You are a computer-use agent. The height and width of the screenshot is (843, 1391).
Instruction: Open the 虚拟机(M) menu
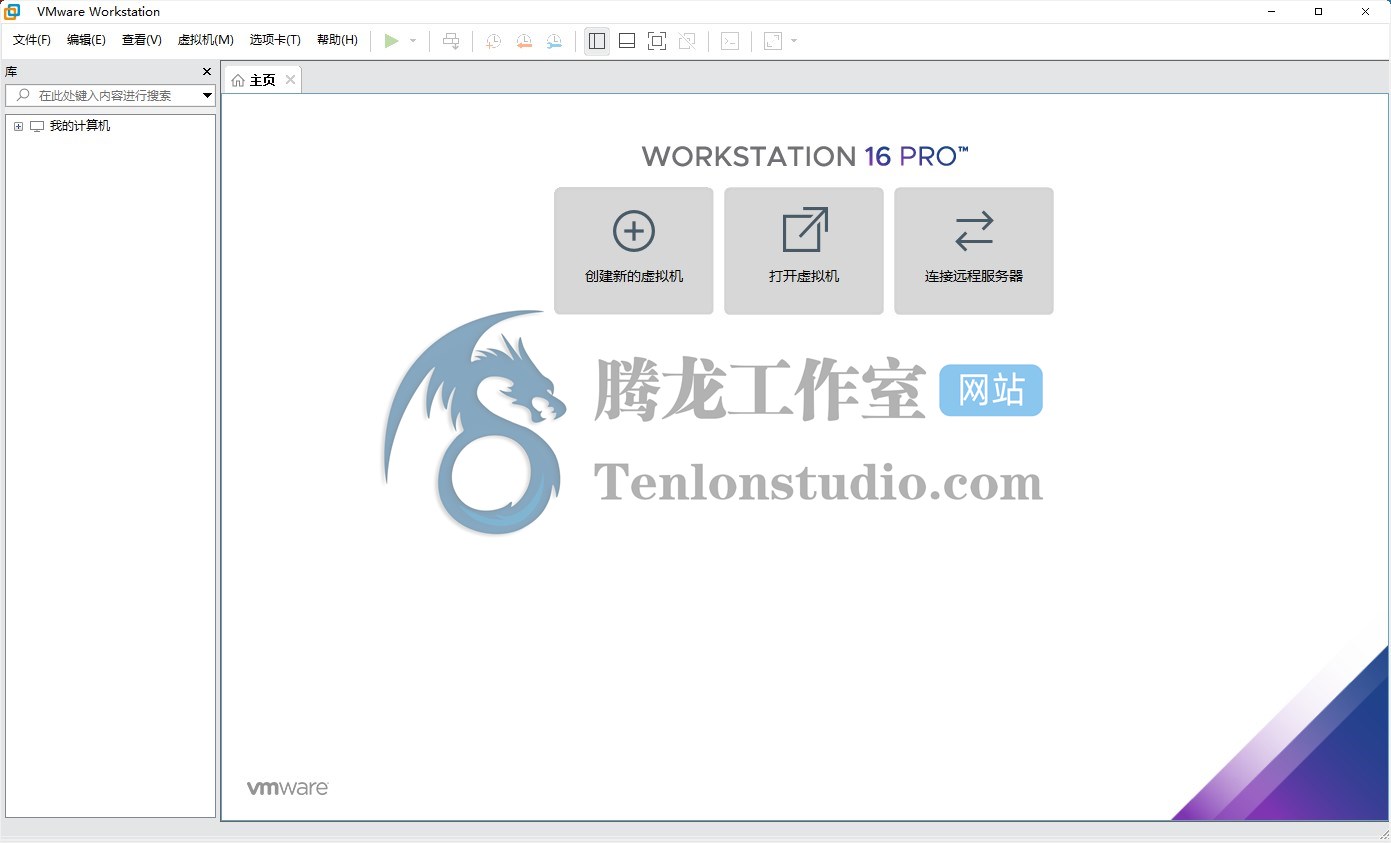point(206,40)
